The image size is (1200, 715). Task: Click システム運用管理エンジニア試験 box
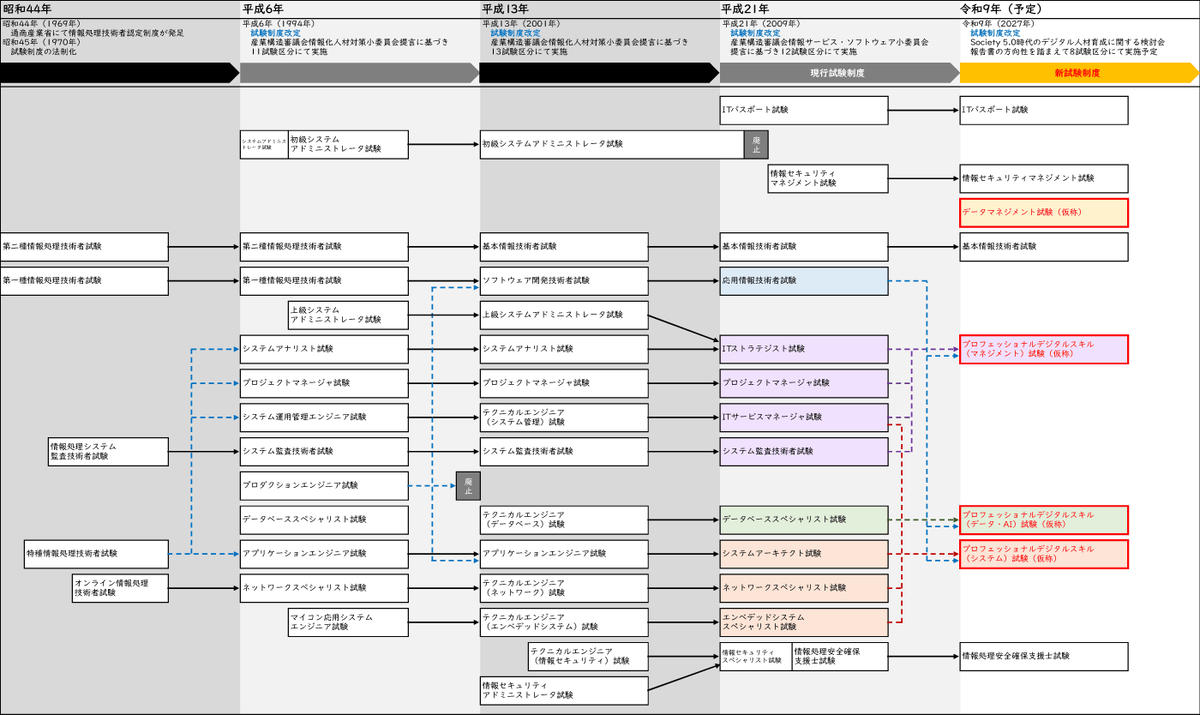(x=324, y=417)
